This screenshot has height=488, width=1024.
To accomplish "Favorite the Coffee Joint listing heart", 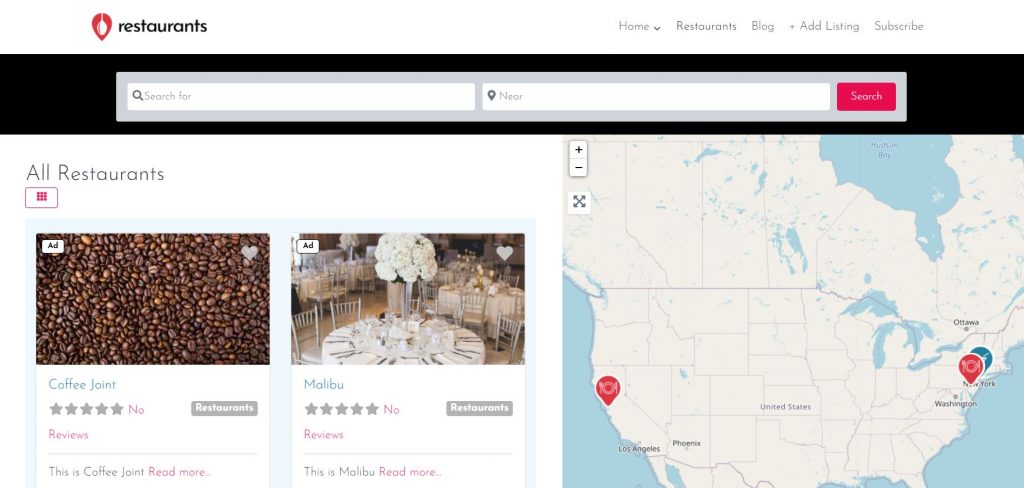I will click(x=249, y=253).
